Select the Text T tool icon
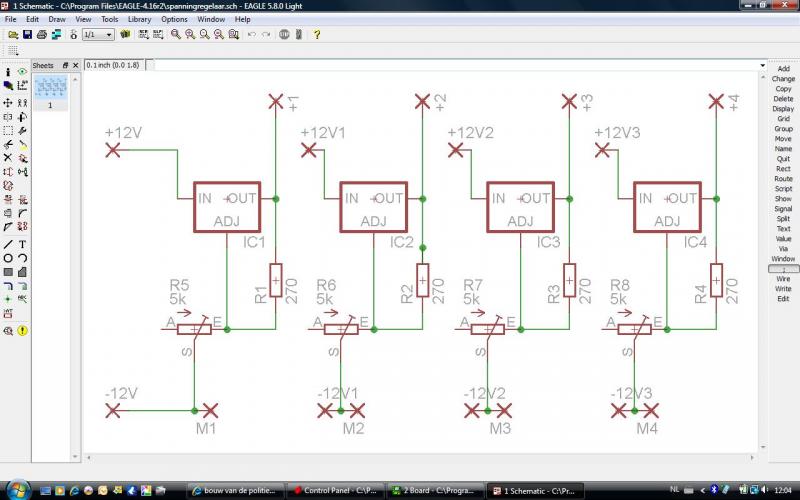800x500 pixels. coord(22,244)
